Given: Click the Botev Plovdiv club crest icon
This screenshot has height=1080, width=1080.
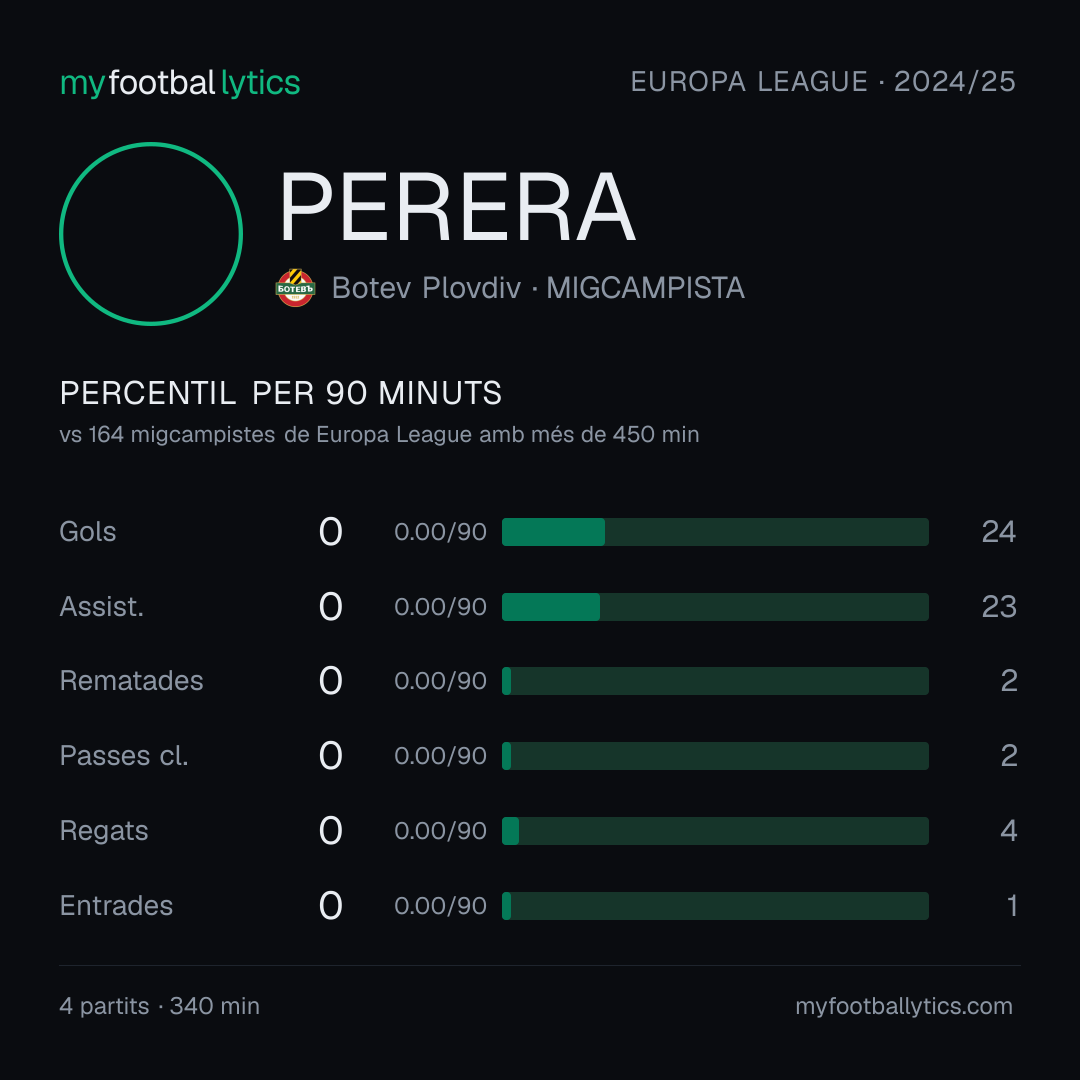Looking at the screenshot, I should 295,288.
